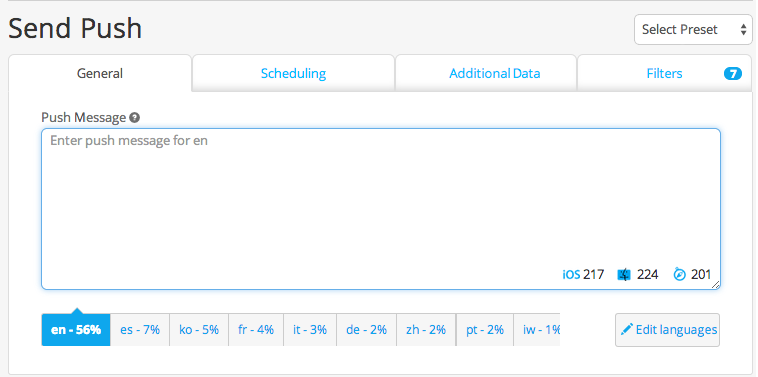Open the Select Preset dropdown
Viewport: 758px width, 377px height.
coord(693,29)
